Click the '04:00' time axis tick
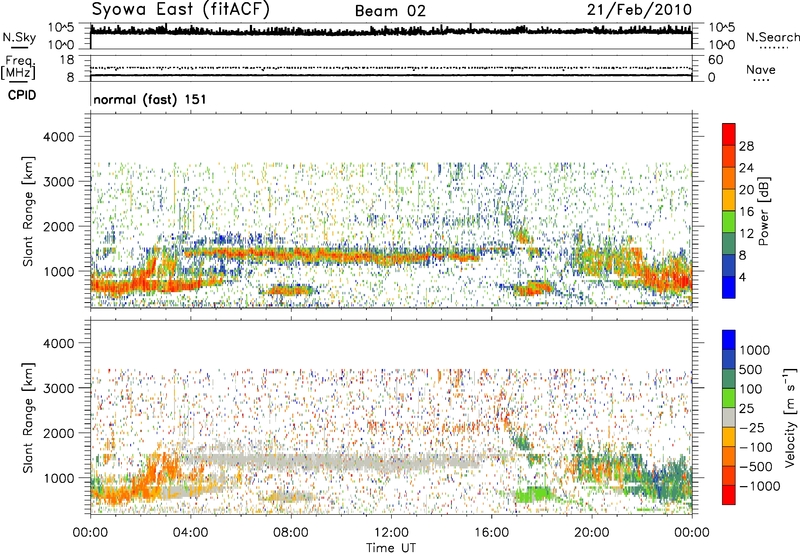This screenshot has height=554, width=800. (190, 533)
